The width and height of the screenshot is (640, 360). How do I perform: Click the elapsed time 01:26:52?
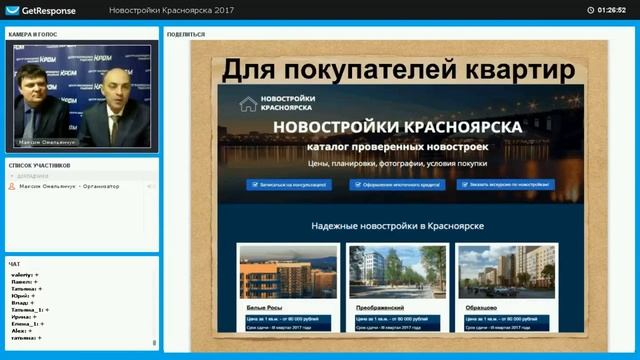pos(611,10)
